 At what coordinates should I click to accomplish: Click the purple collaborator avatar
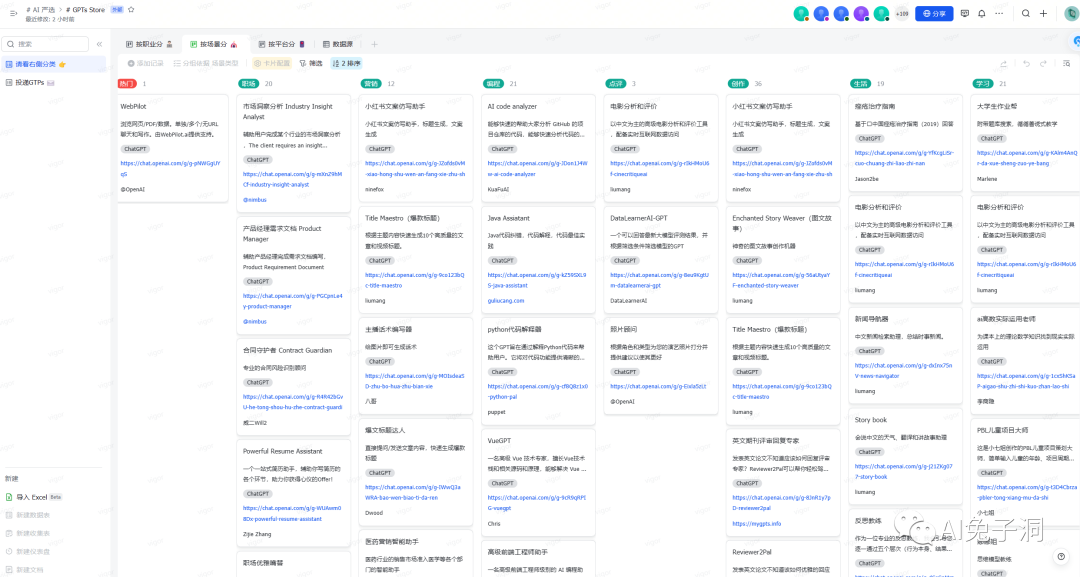[861, 13]
